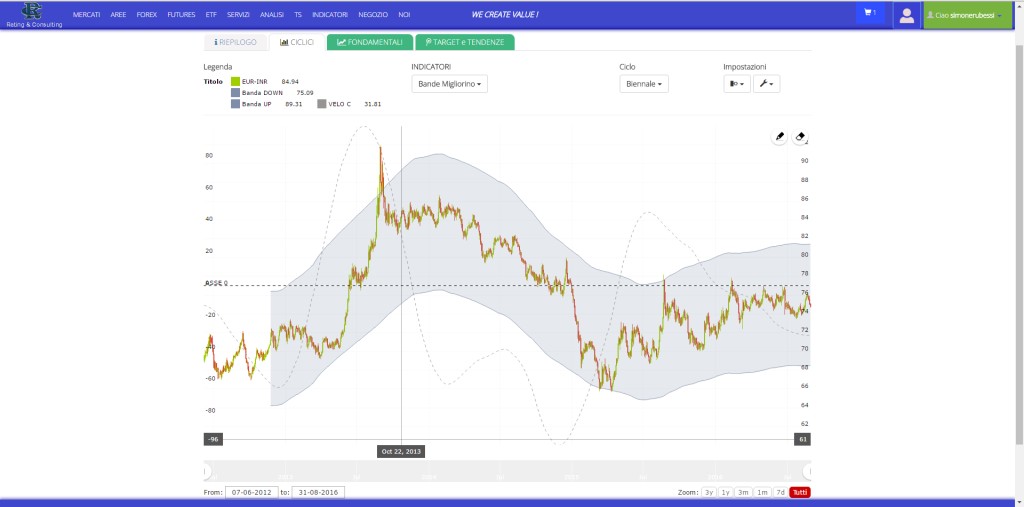Image resolution: width=1024 pixels, height=507 pixels.
Task: Switch to the FONDAMENTALI tab
Action: tap(369, 42)
